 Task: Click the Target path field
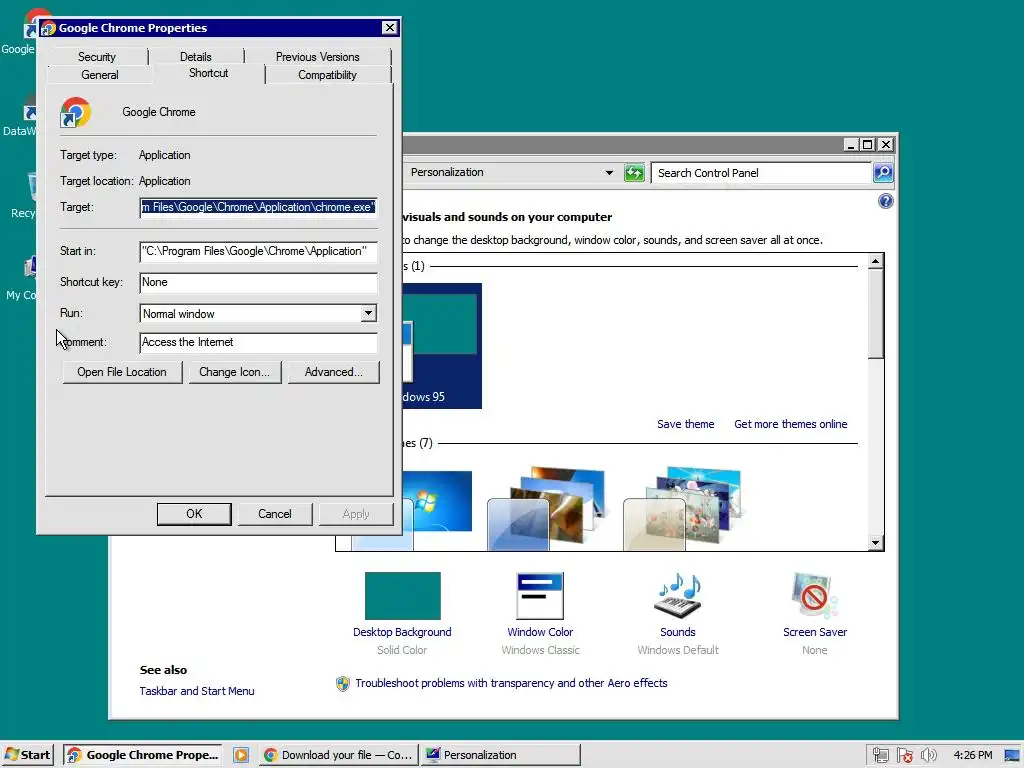click(x=259, y=207)
